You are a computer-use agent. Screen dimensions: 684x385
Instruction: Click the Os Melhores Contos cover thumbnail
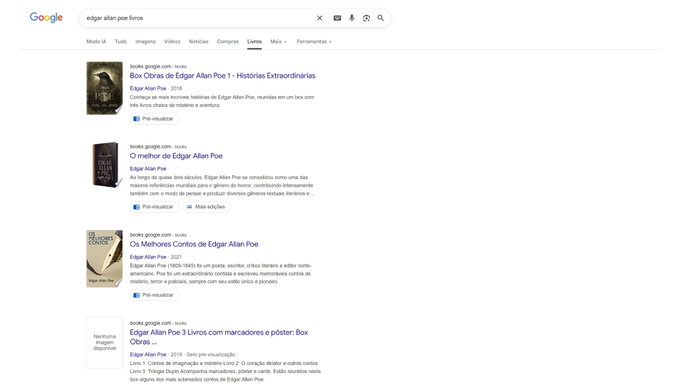(x=105, y=259)
